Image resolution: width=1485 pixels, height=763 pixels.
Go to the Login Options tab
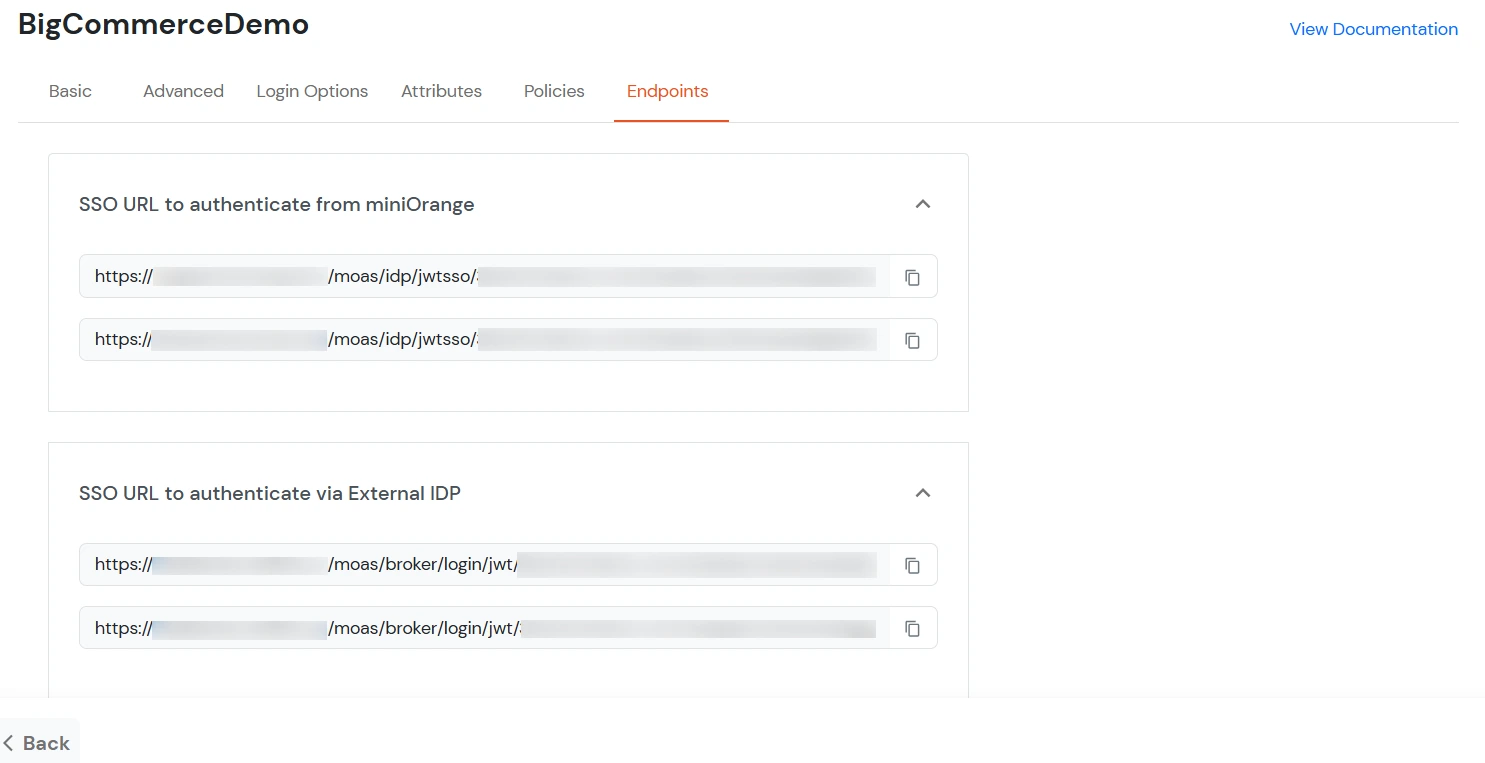coord(312,91)
